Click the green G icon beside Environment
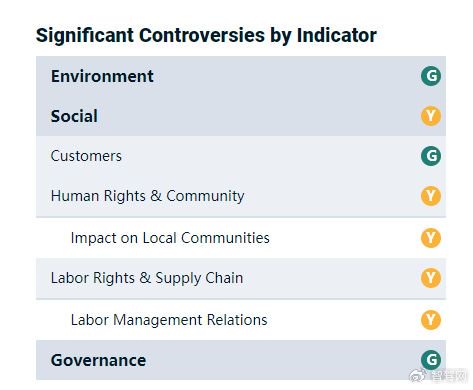This screenshot has height=390, width=473. pos(431,76)
